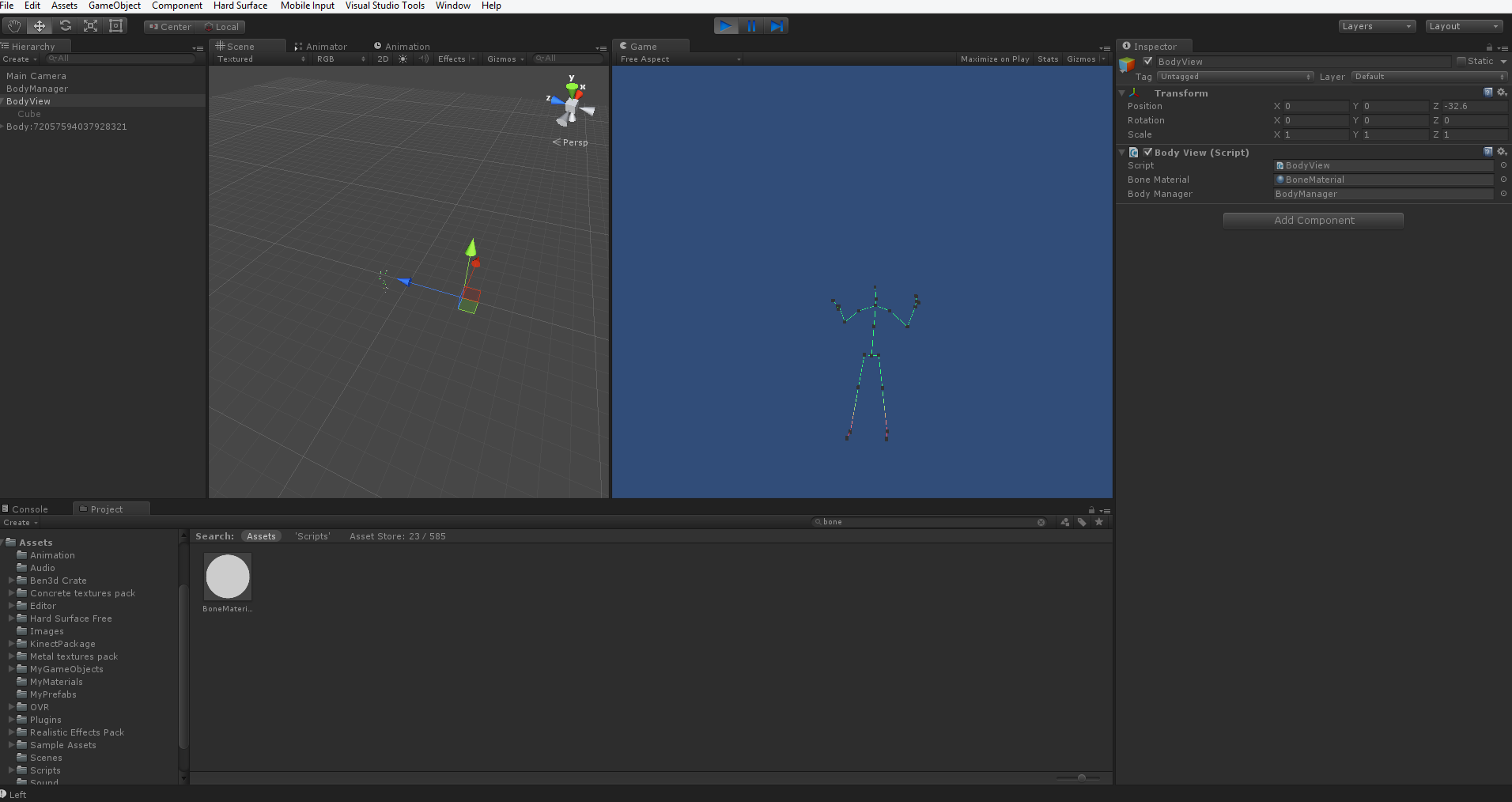Switch to the Console tab
Viewport: 1512px width, 802px height.
pos(25,509)
